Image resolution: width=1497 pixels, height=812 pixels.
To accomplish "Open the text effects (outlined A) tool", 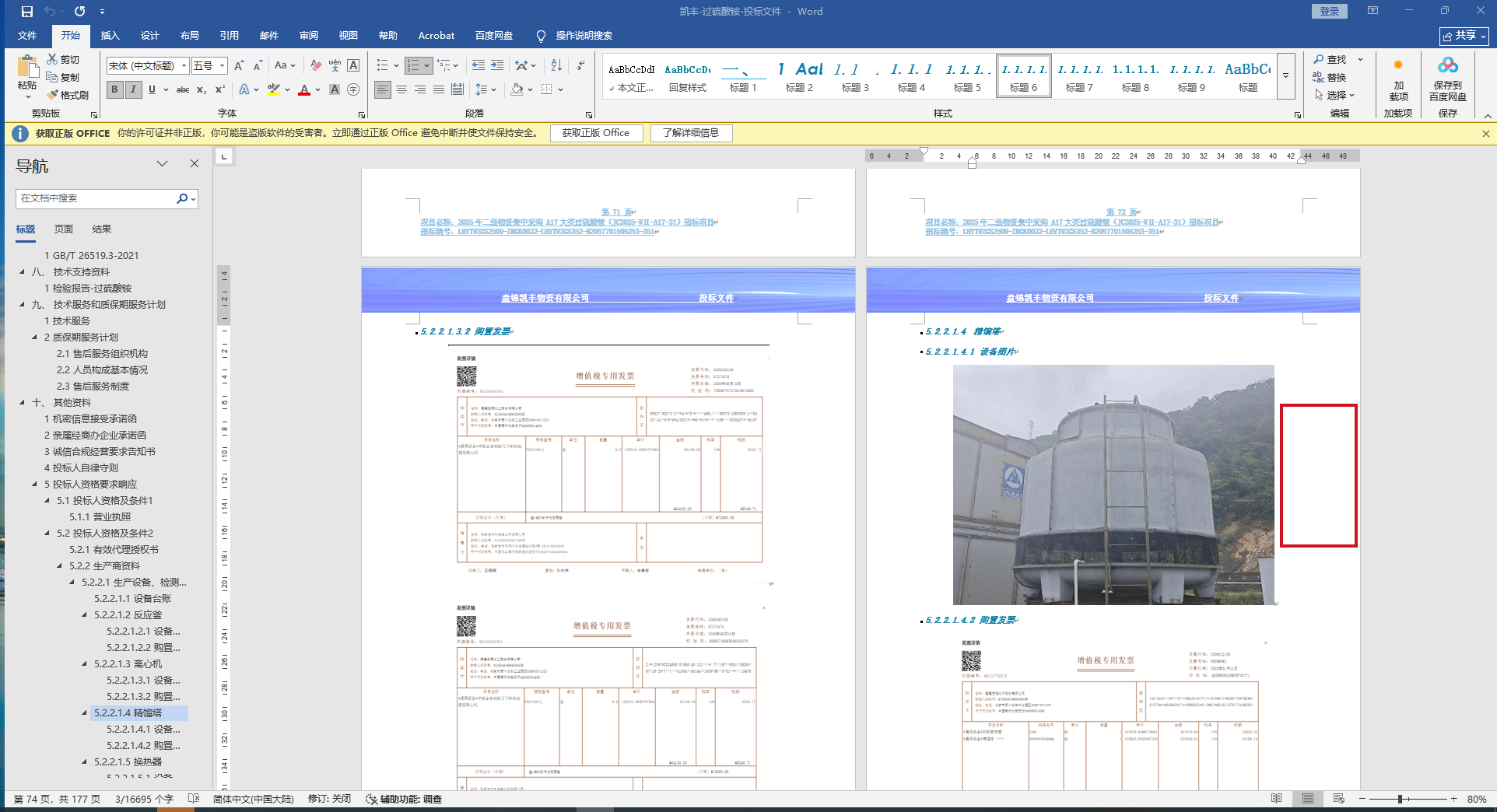I will pyautogui.click(x=244, y=89).
